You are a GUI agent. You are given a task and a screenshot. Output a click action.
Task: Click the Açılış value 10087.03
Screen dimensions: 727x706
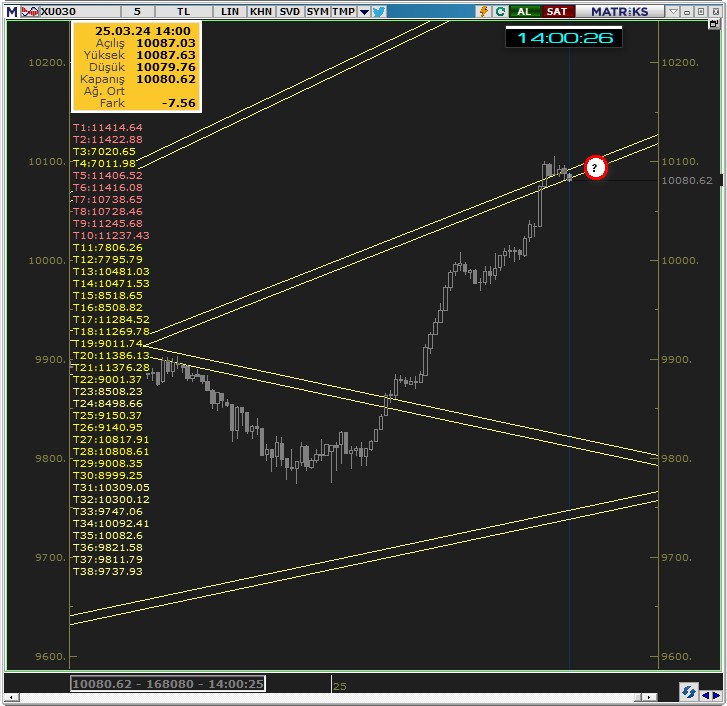point(166,43)
